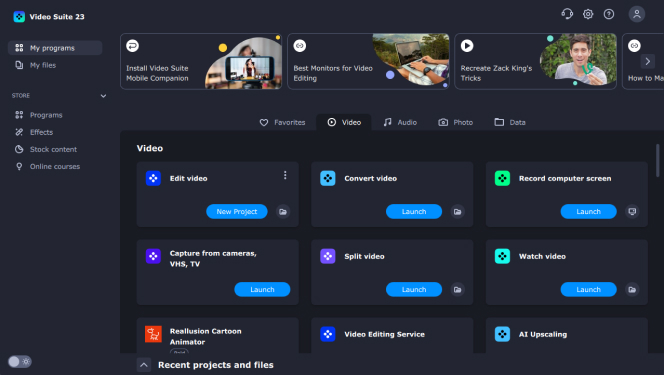The height and width of the screenshot is (375, 664).
Task: Toggle the light/dark theme switch
Action: click(x=19, y=361)
